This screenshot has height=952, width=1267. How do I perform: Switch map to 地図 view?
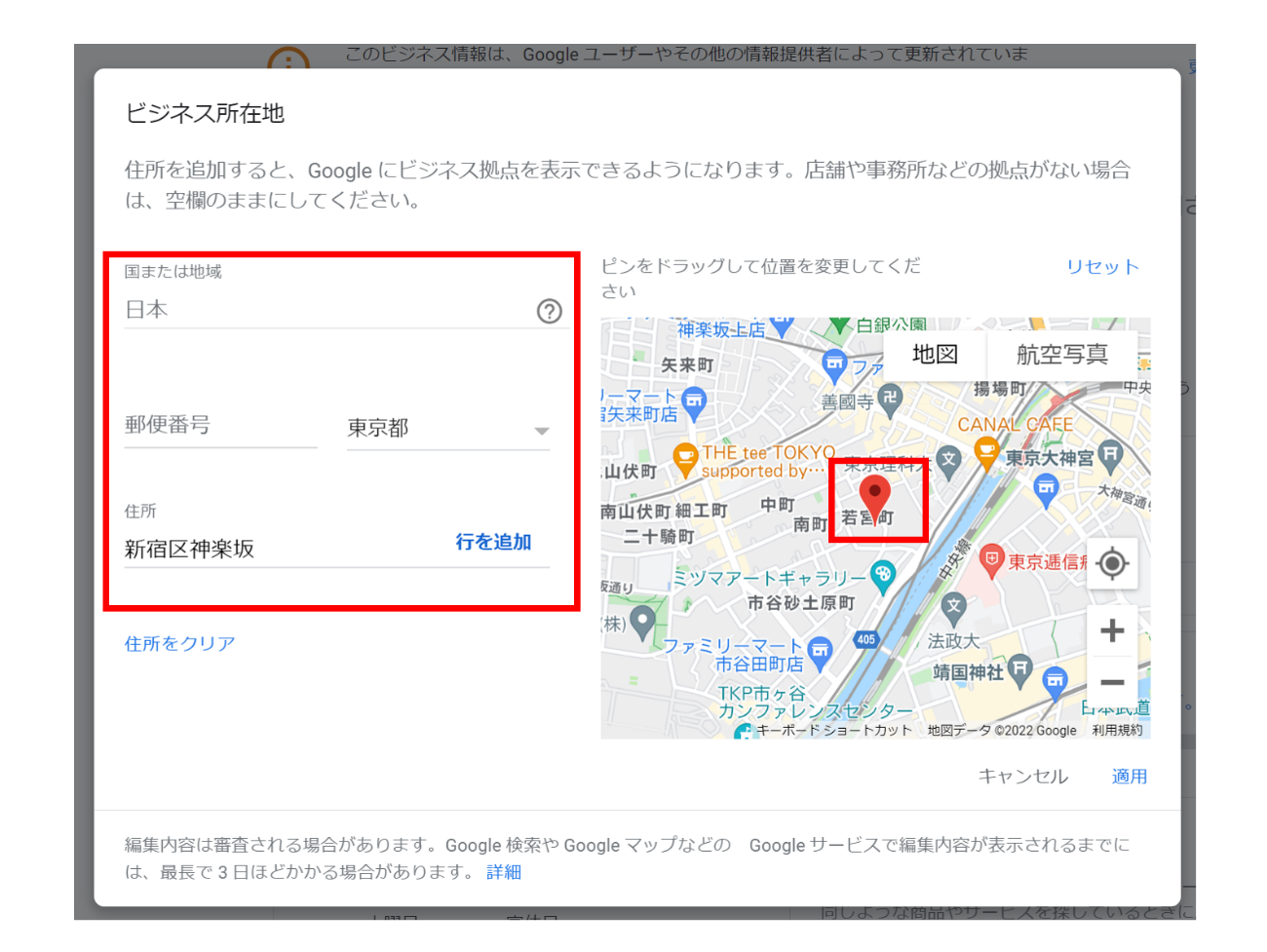[x=935, y=355]
